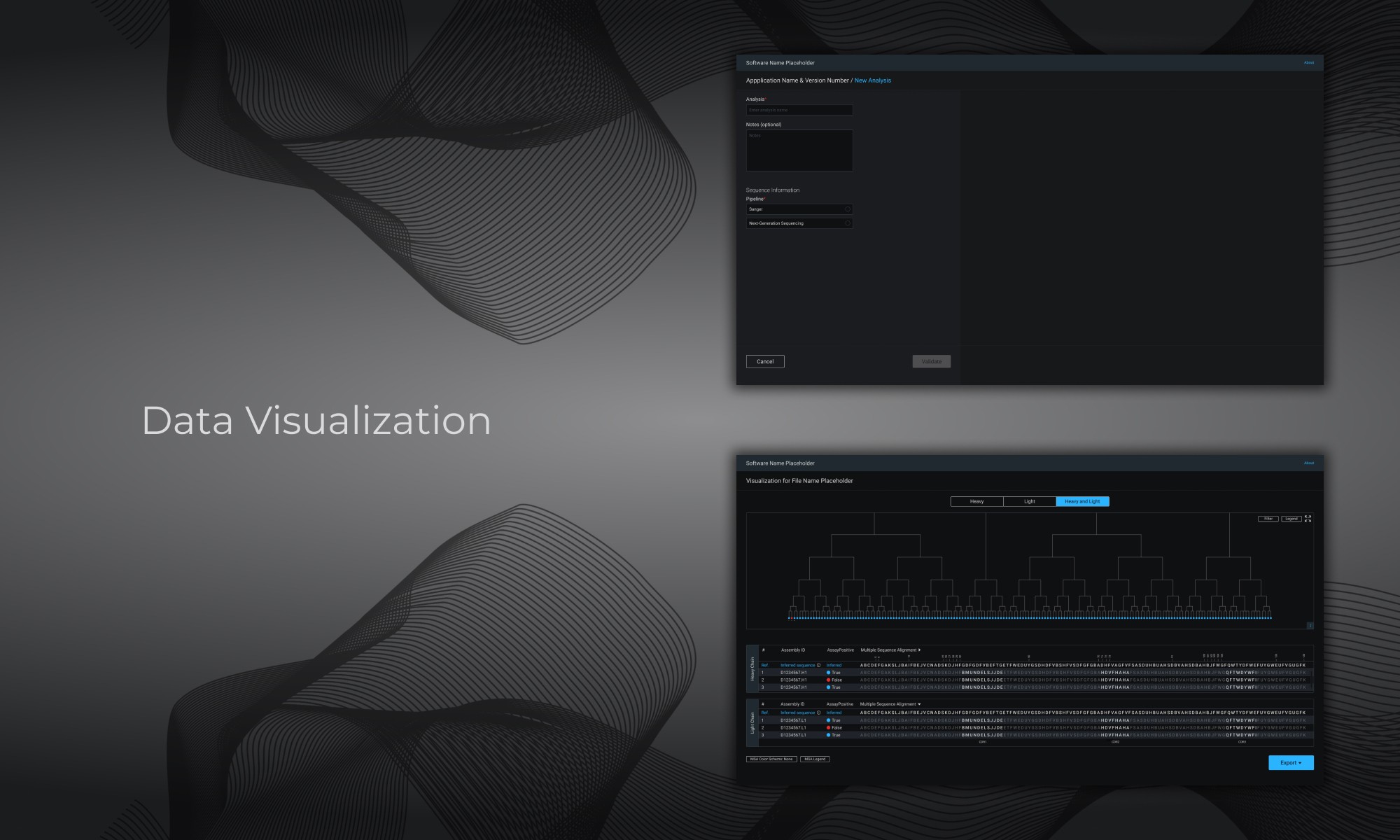Open the dendrogram Filter button
Image resolution: width=1400 pixels, height=840 pixels.
[1268, 519]
